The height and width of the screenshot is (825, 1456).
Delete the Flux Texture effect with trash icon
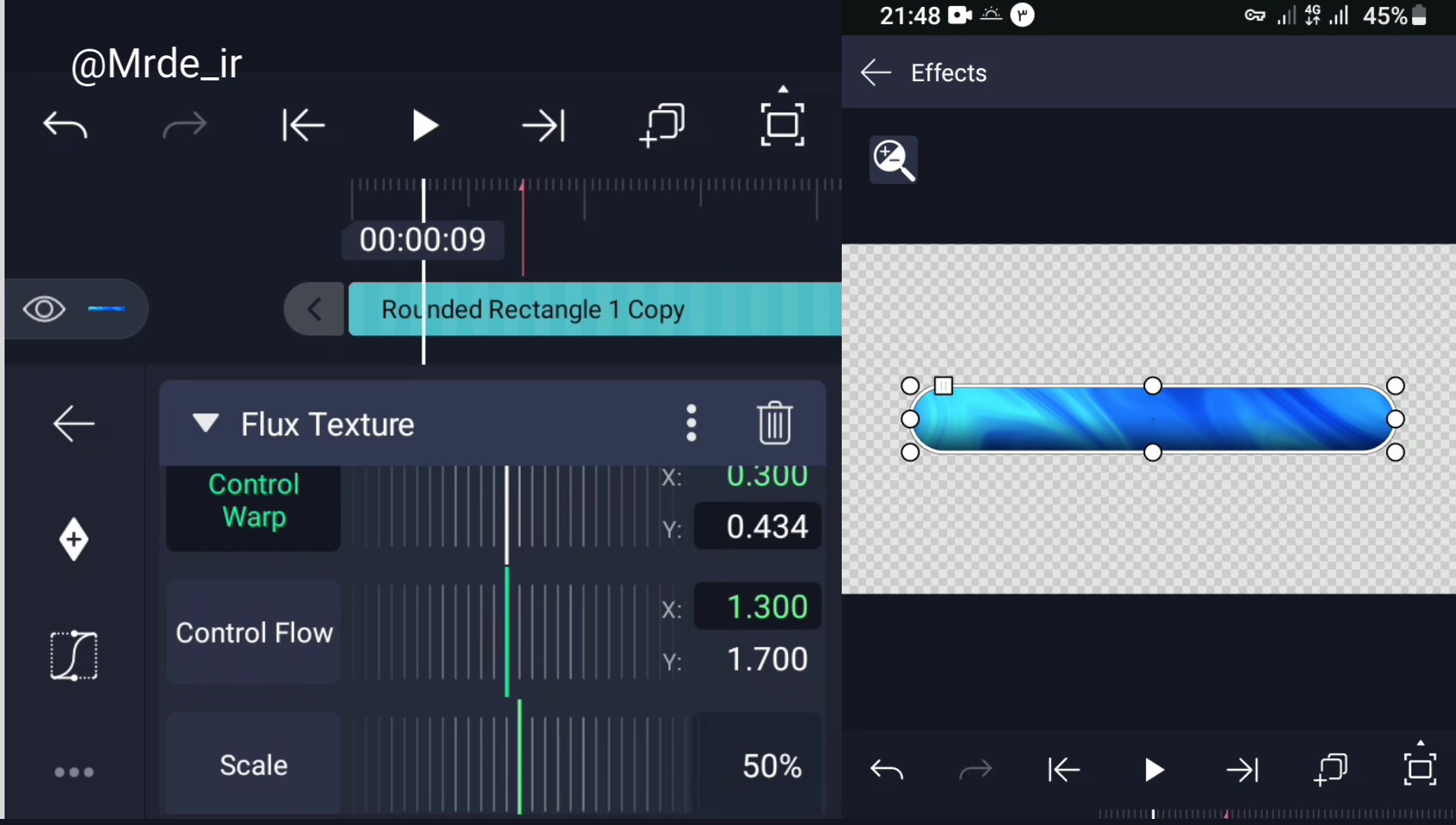(774, 423)
